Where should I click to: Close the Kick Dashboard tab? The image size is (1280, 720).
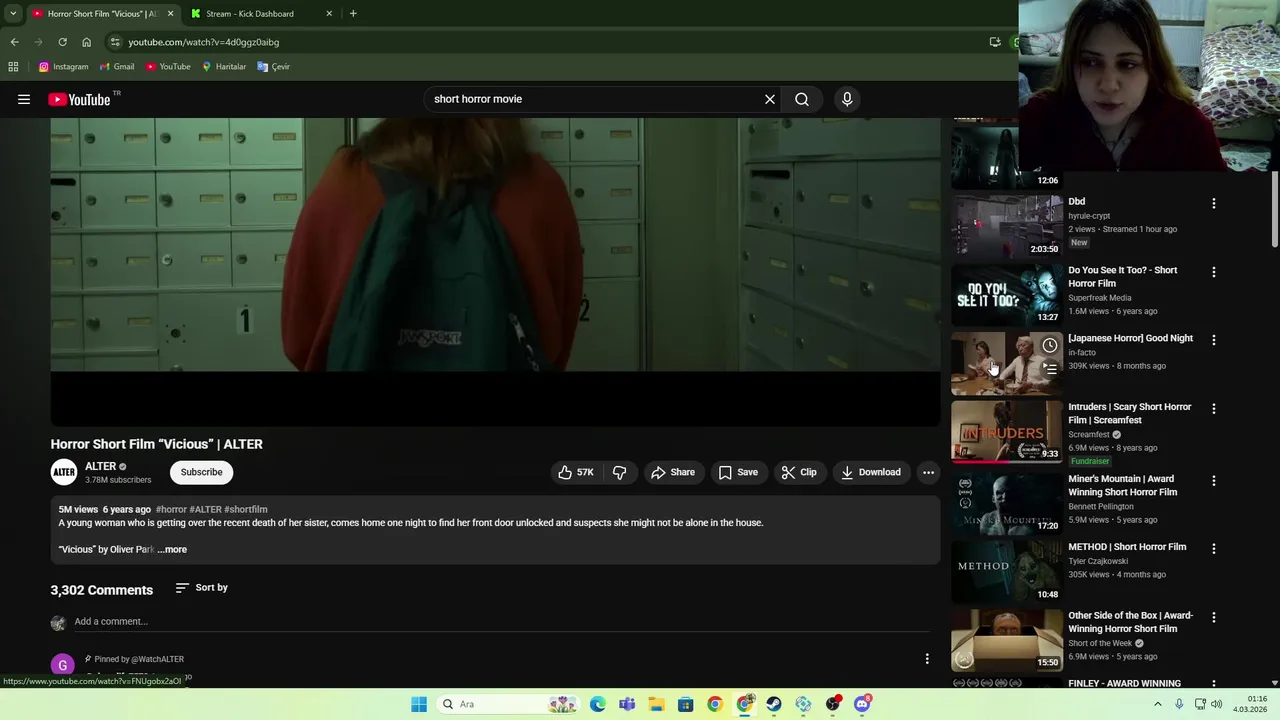point(329,14)
